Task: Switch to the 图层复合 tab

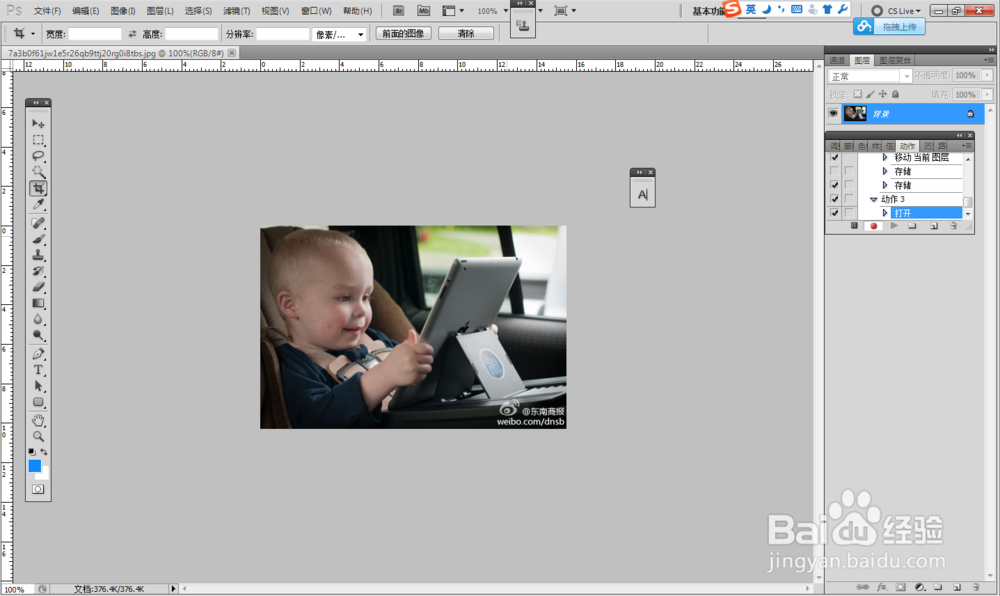Action: pos(895,61)
